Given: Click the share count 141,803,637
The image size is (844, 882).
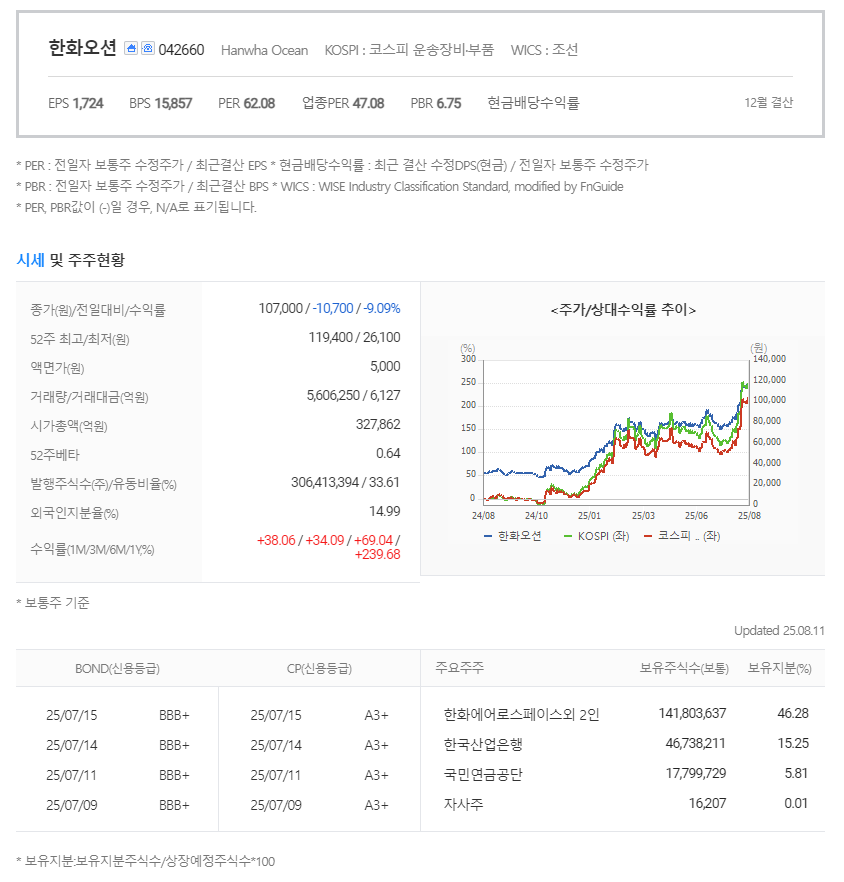Looking at the screenshot, I should coord(693,713).
